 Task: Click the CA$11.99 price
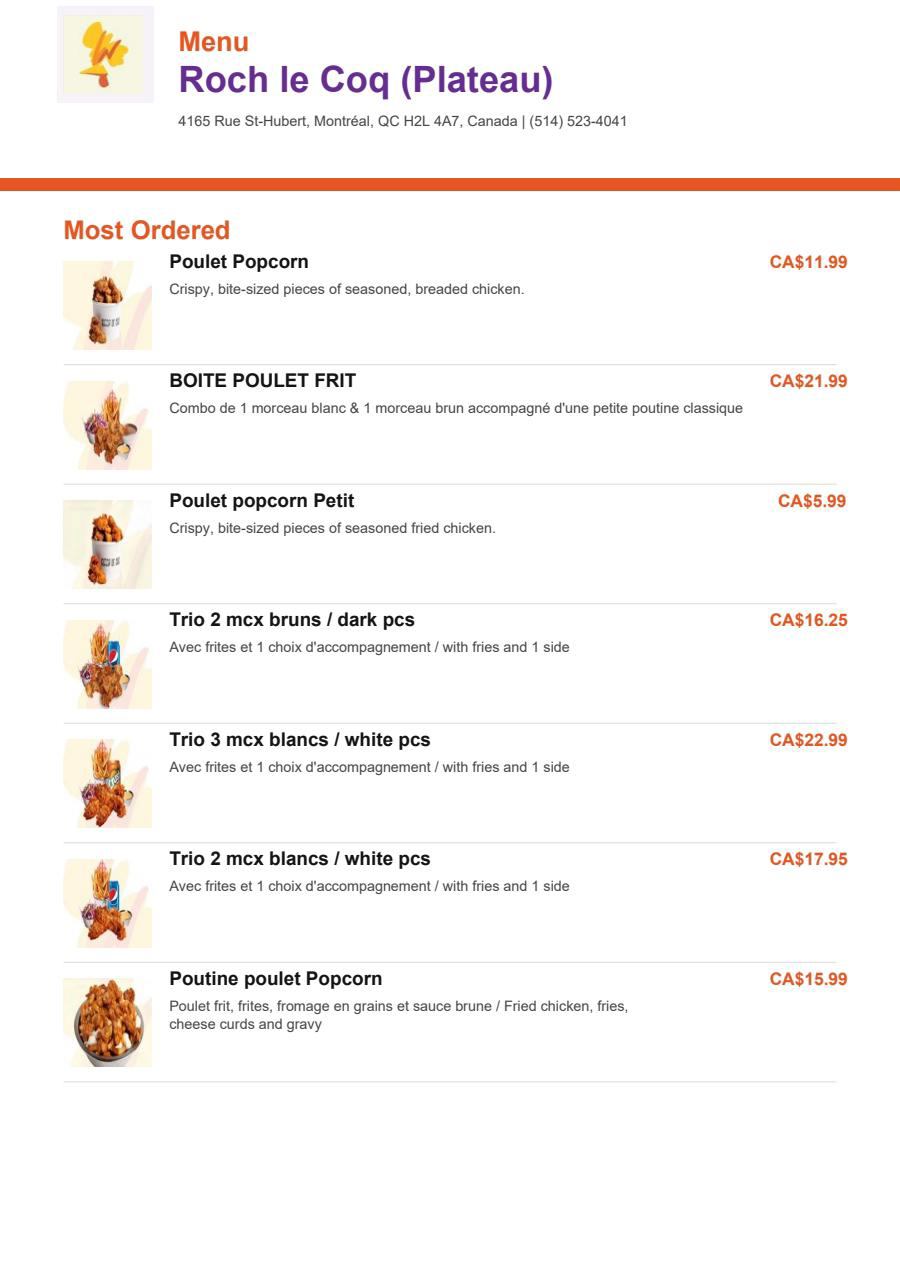(x=808, y=262)
